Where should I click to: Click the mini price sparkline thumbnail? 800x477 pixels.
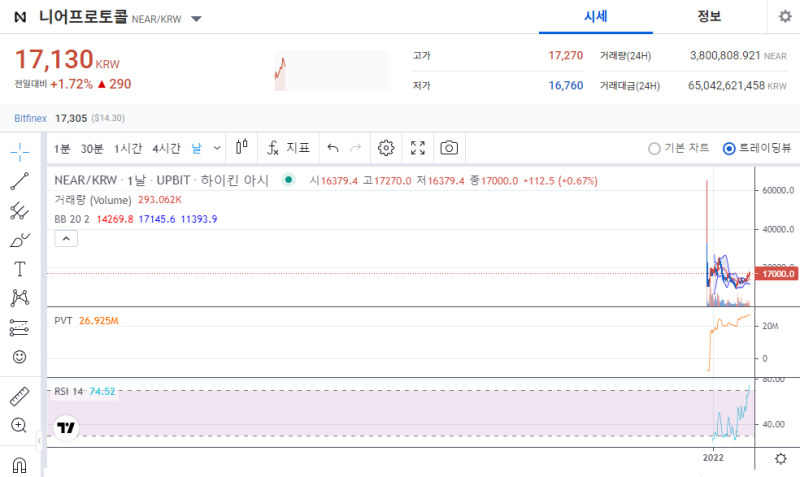coord(332,70)
